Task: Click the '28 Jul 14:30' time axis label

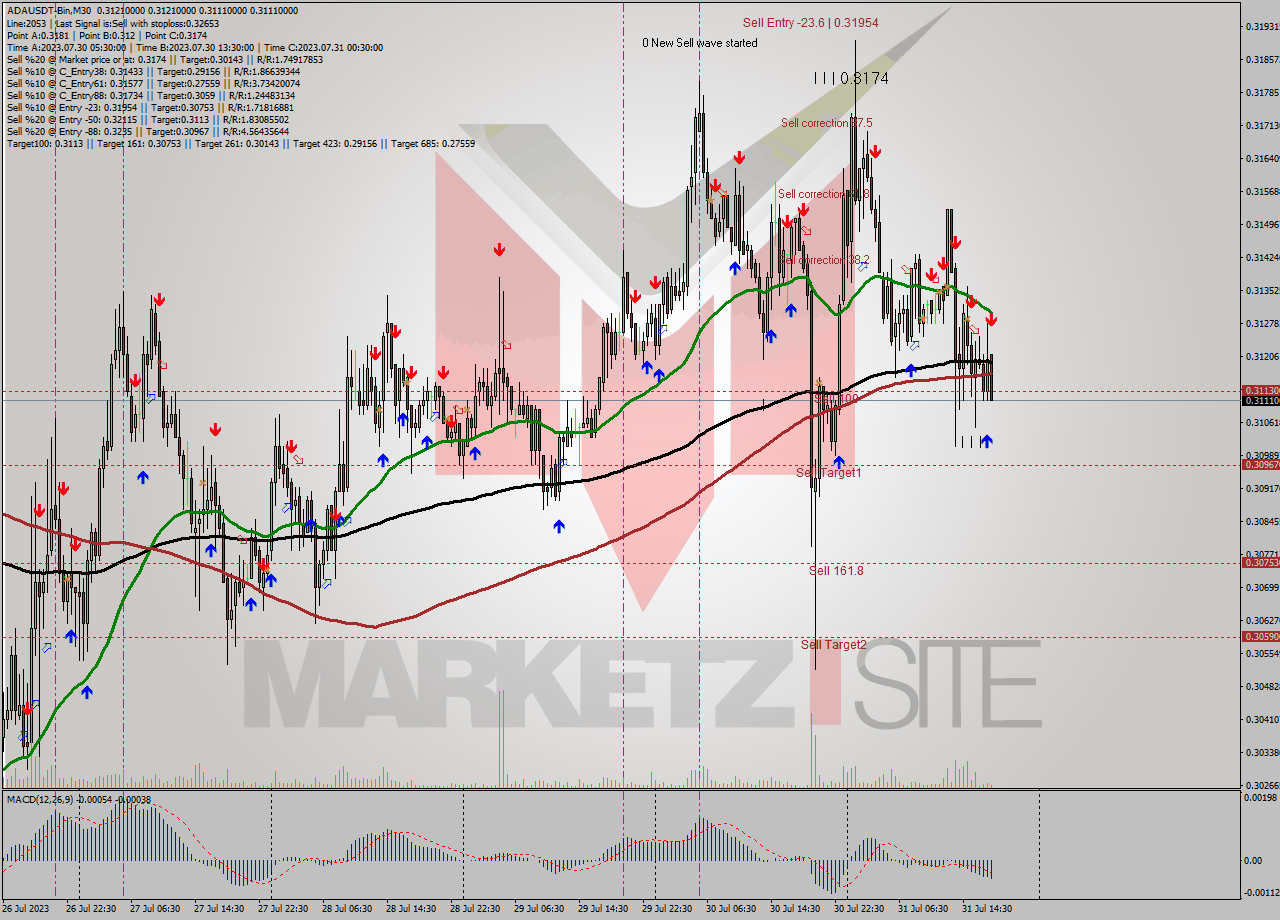Action: (x=411, y=909)
